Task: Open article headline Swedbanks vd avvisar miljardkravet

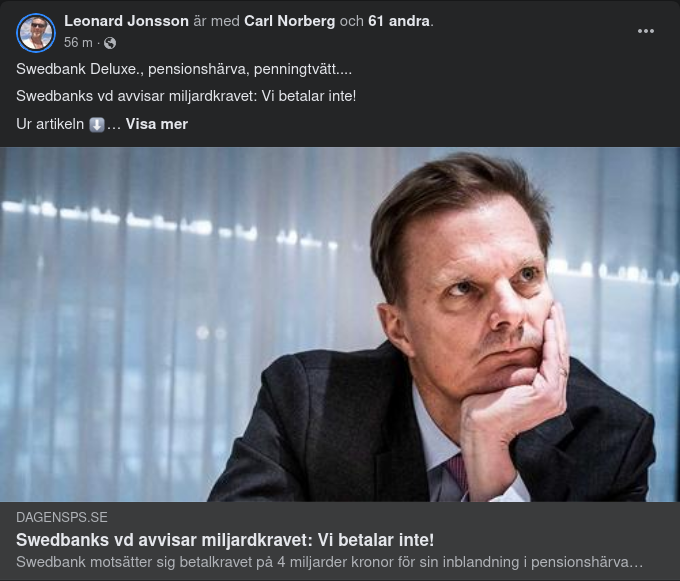Action: [x=225, y=540]
